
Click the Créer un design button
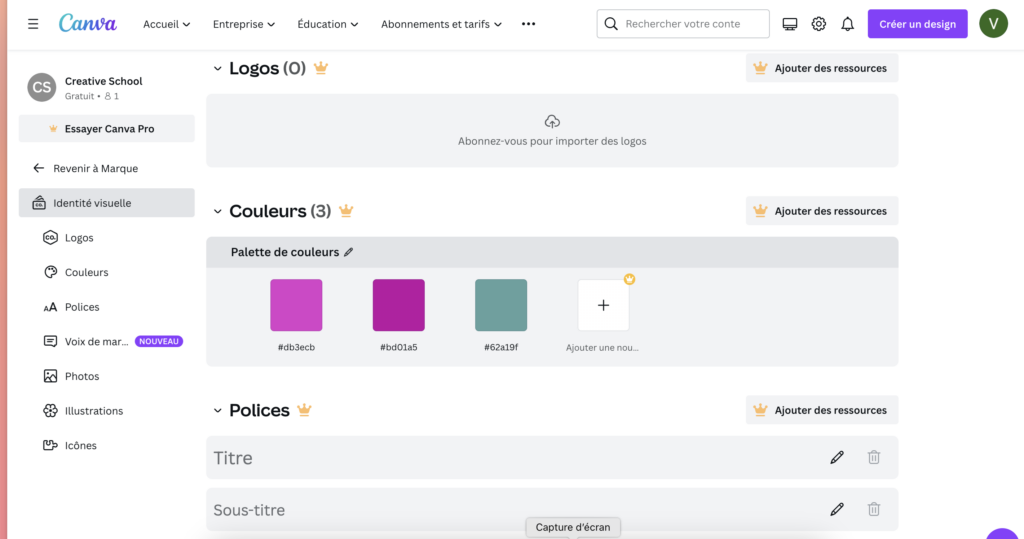coord(916,24)
